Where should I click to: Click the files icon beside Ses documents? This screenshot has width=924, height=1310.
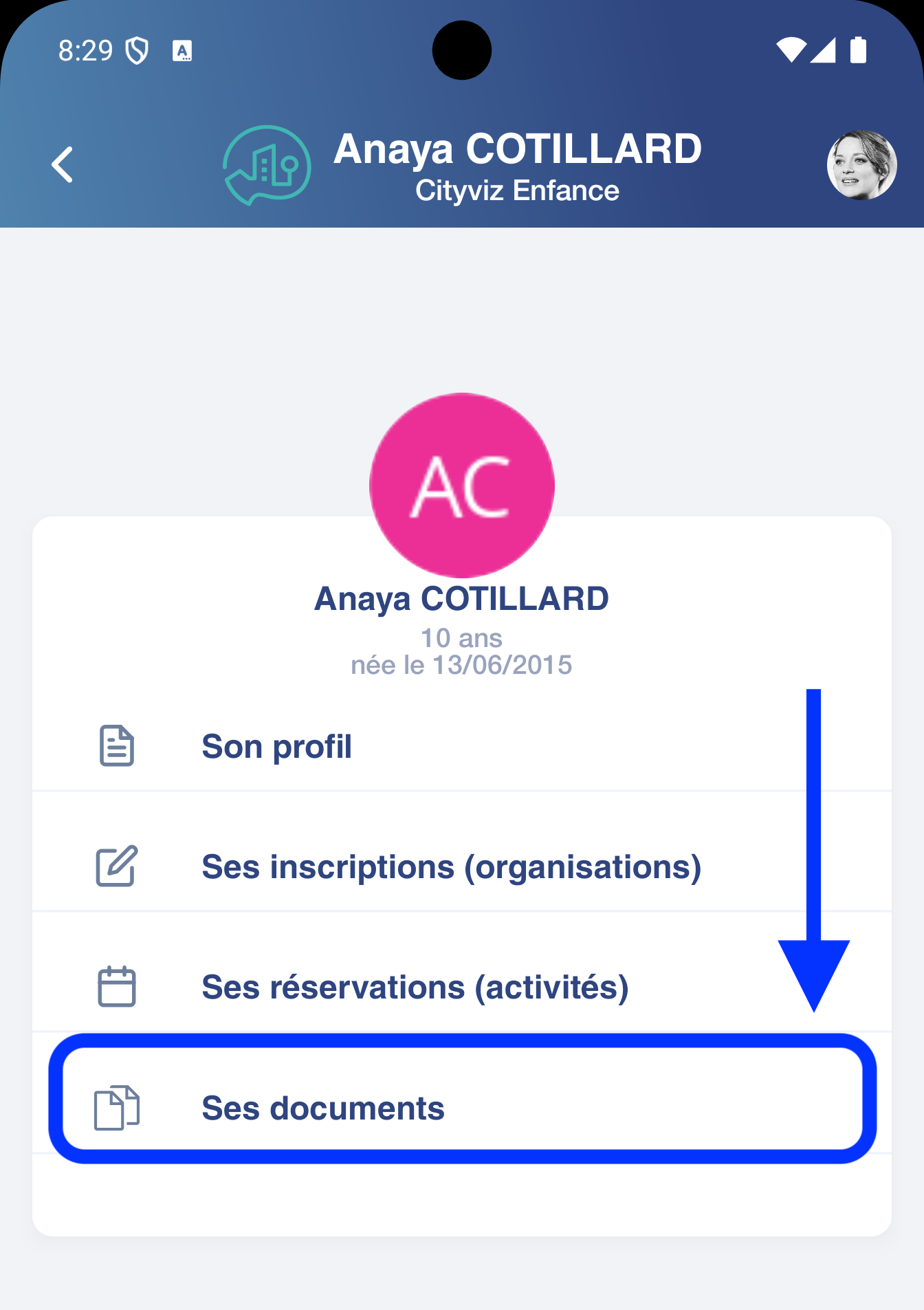pos(117,1108)
